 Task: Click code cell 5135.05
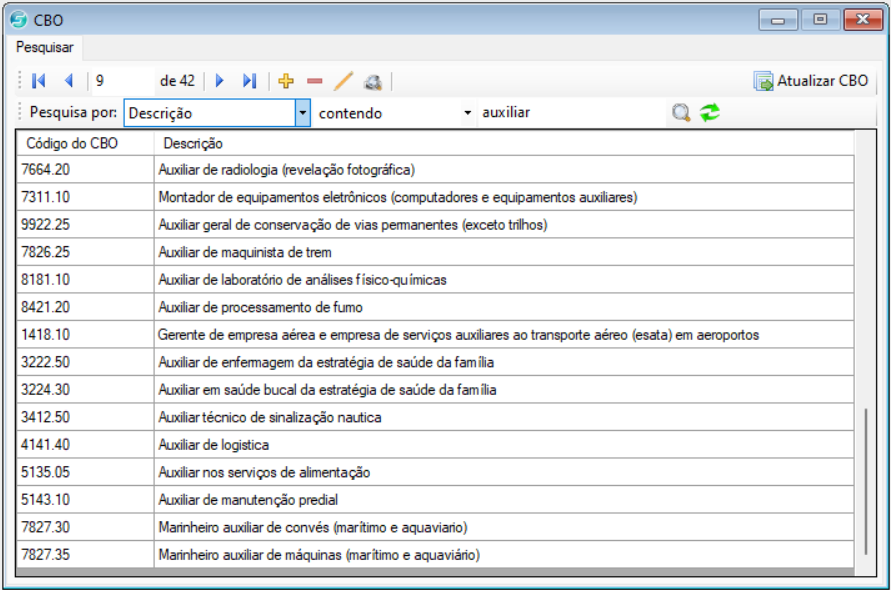(85, 472)
